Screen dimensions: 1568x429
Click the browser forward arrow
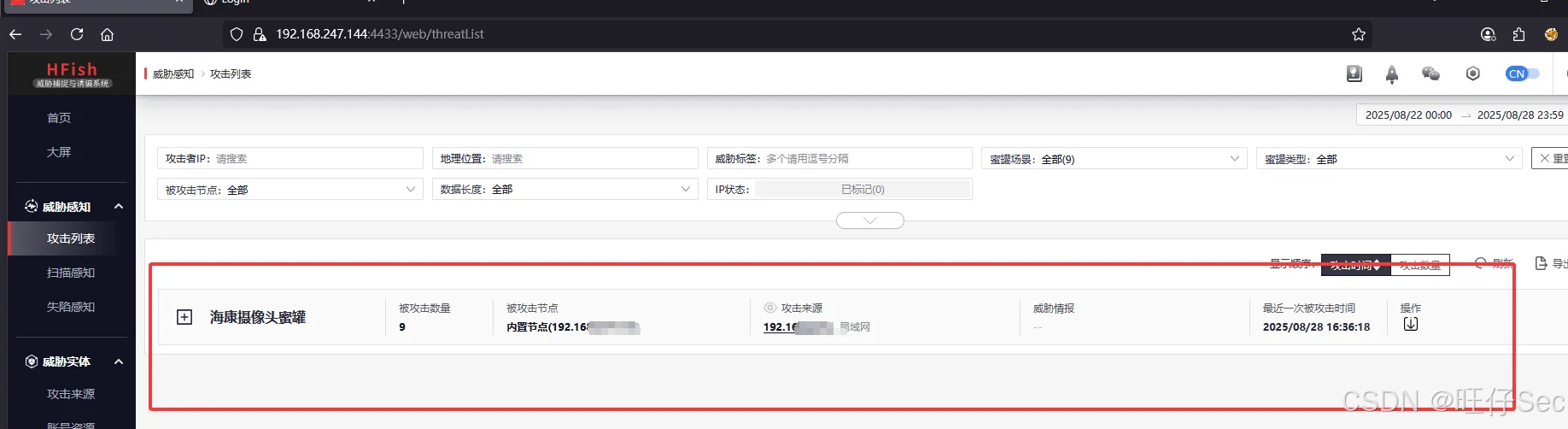[46, 34]
